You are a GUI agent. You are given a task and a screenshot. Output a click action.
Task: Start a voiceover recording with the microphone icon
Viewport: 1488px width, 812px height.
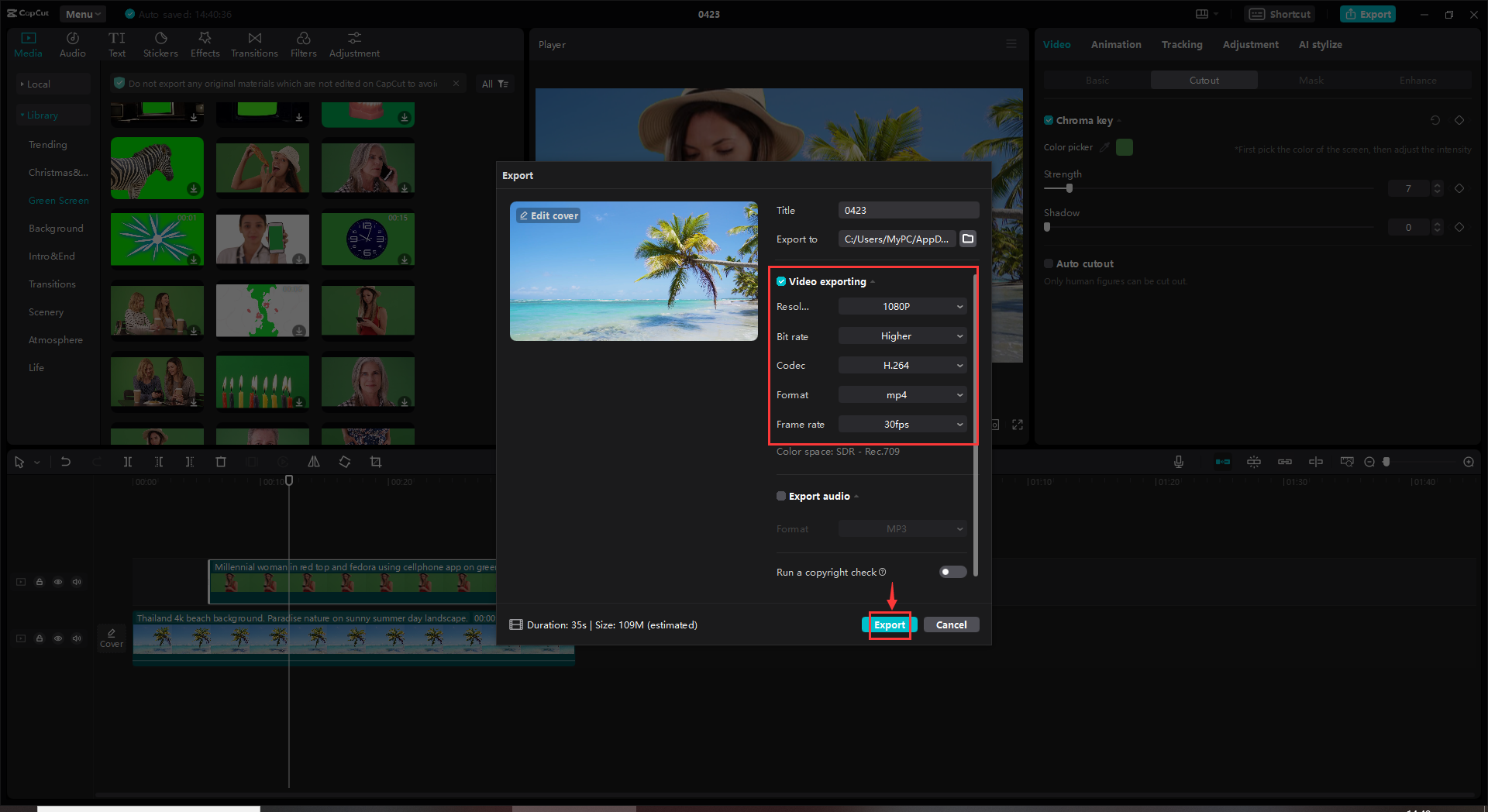[x=1178, y=461]
